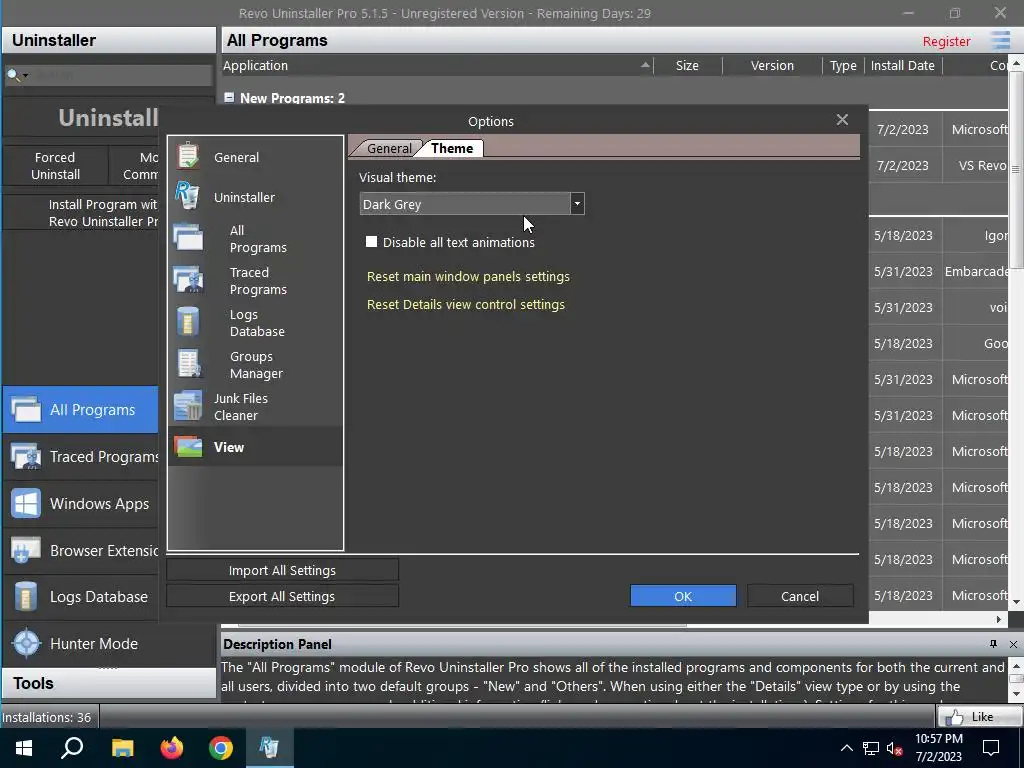The height and width of the screenshot is (768, 1024).
Task: Sort by Type column header
Action: point(843,65)
